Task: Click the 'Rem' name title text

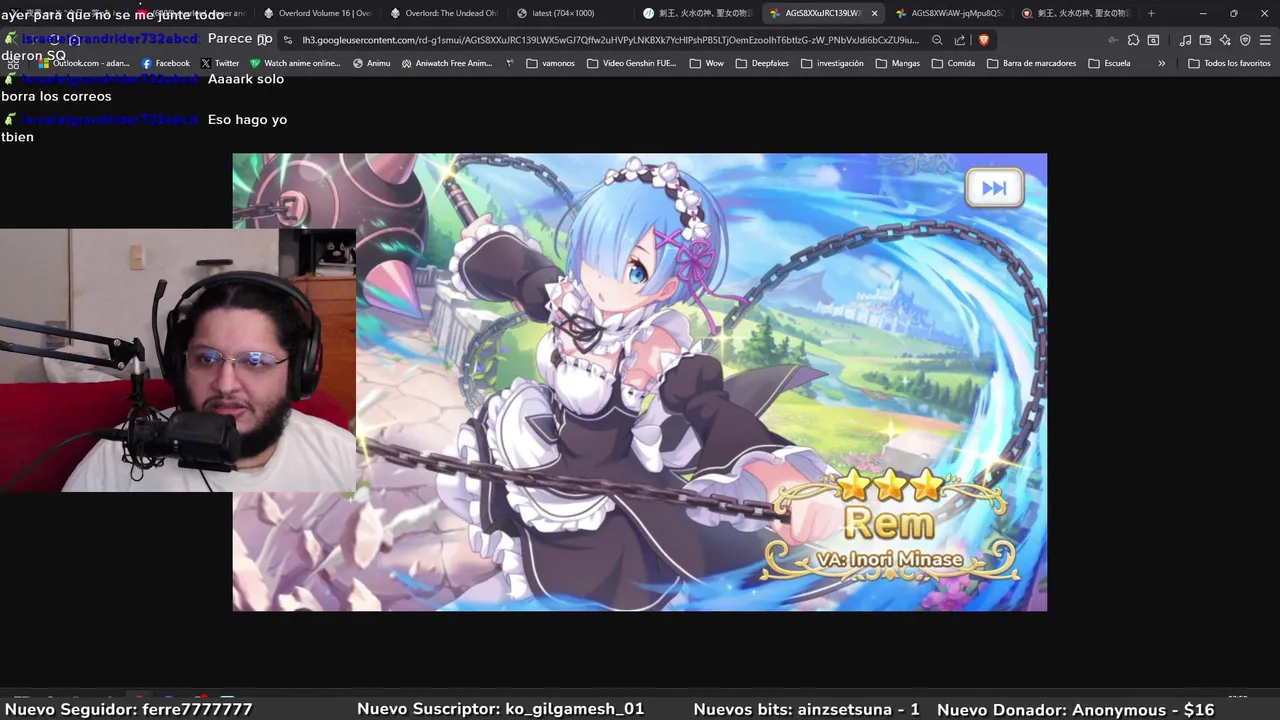Action: point(888,523)
